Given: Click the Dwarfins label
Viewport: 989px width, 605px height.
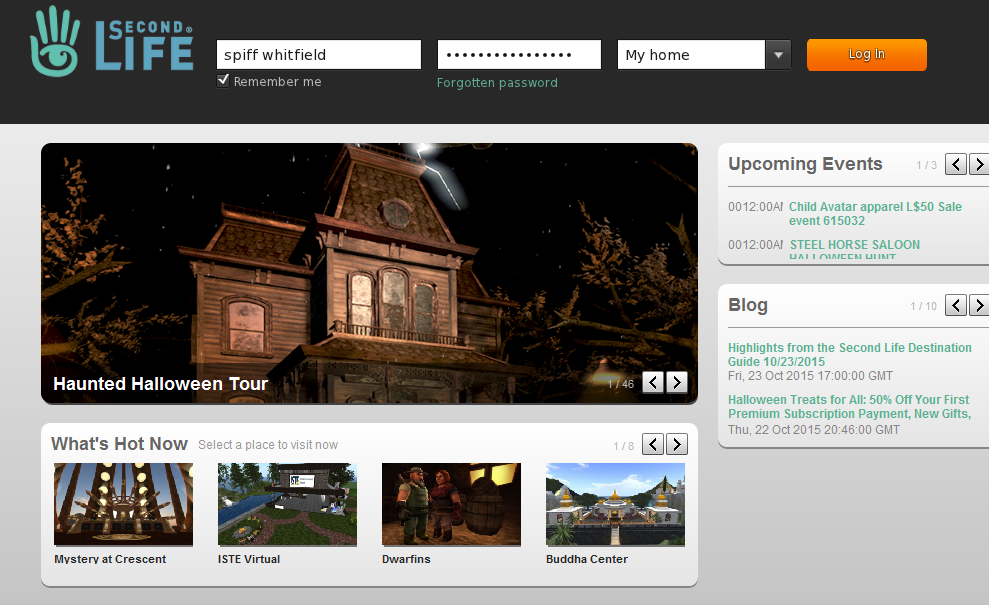Looking at the screenshot, I should point(406,559).
